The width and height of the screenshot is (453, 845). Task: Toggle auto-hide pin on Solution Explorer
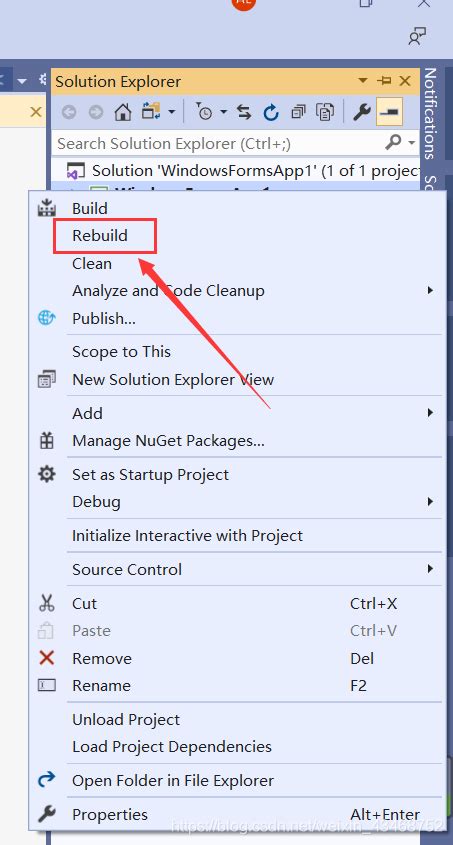click(x=385, y=81)
